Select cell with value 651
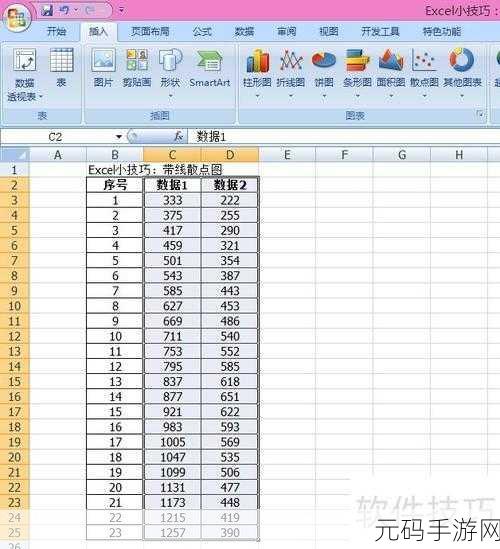 (230, 397)
